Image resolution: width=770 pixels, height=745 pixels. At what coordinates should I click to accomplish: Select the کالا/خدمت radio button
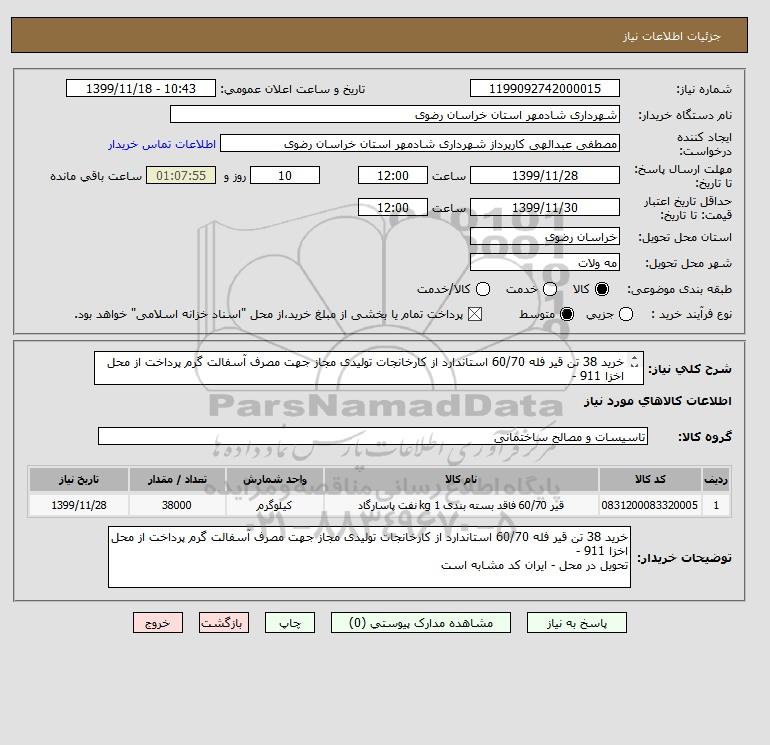click(483, 289)
